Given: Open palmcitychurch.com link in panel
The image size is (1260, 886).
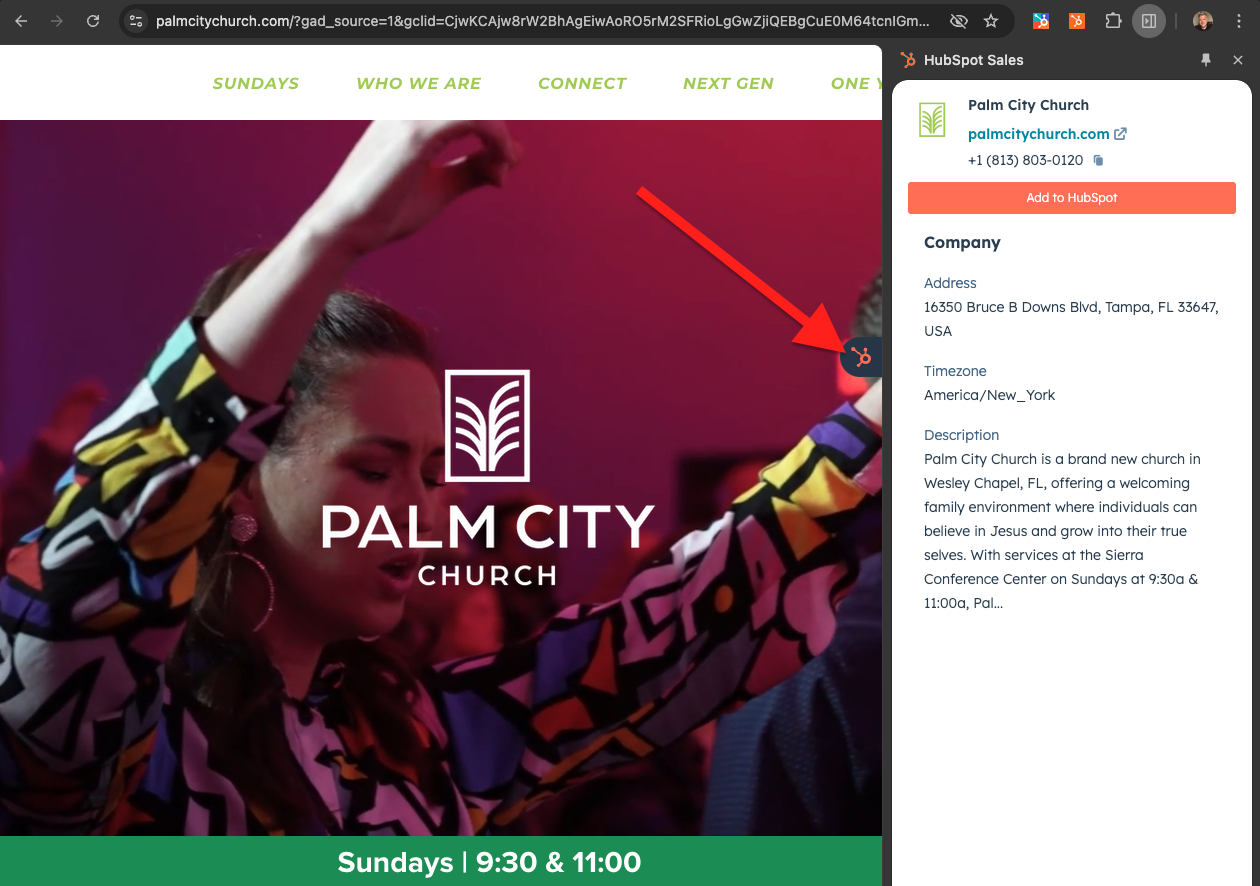Looking at the screenshot, I should [1039, 134].
